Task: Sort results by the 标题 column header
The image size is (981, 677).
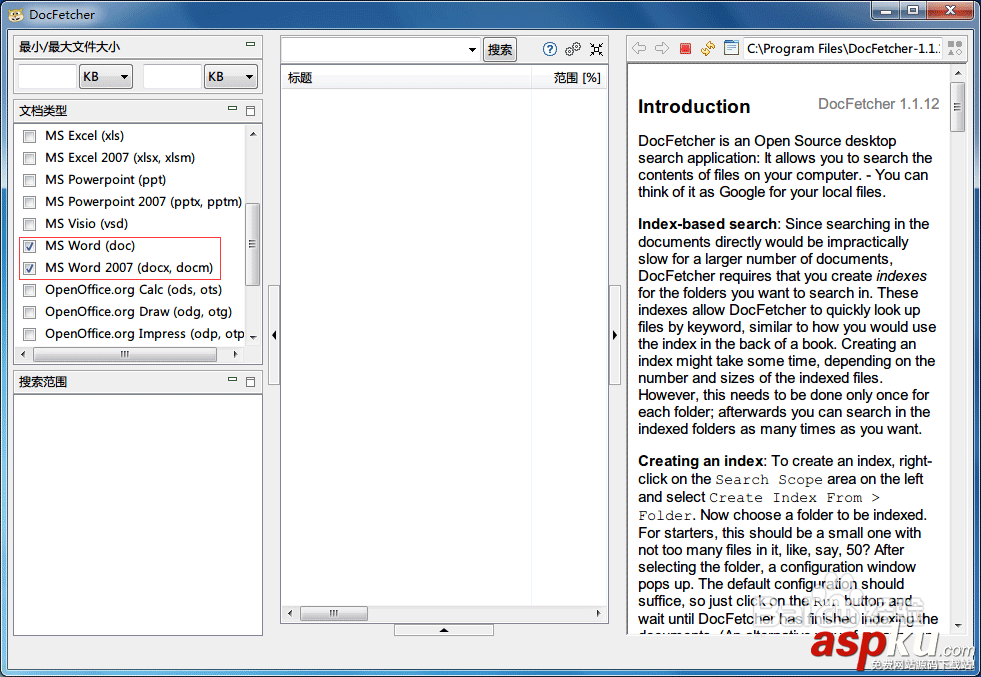Action: 299,78
